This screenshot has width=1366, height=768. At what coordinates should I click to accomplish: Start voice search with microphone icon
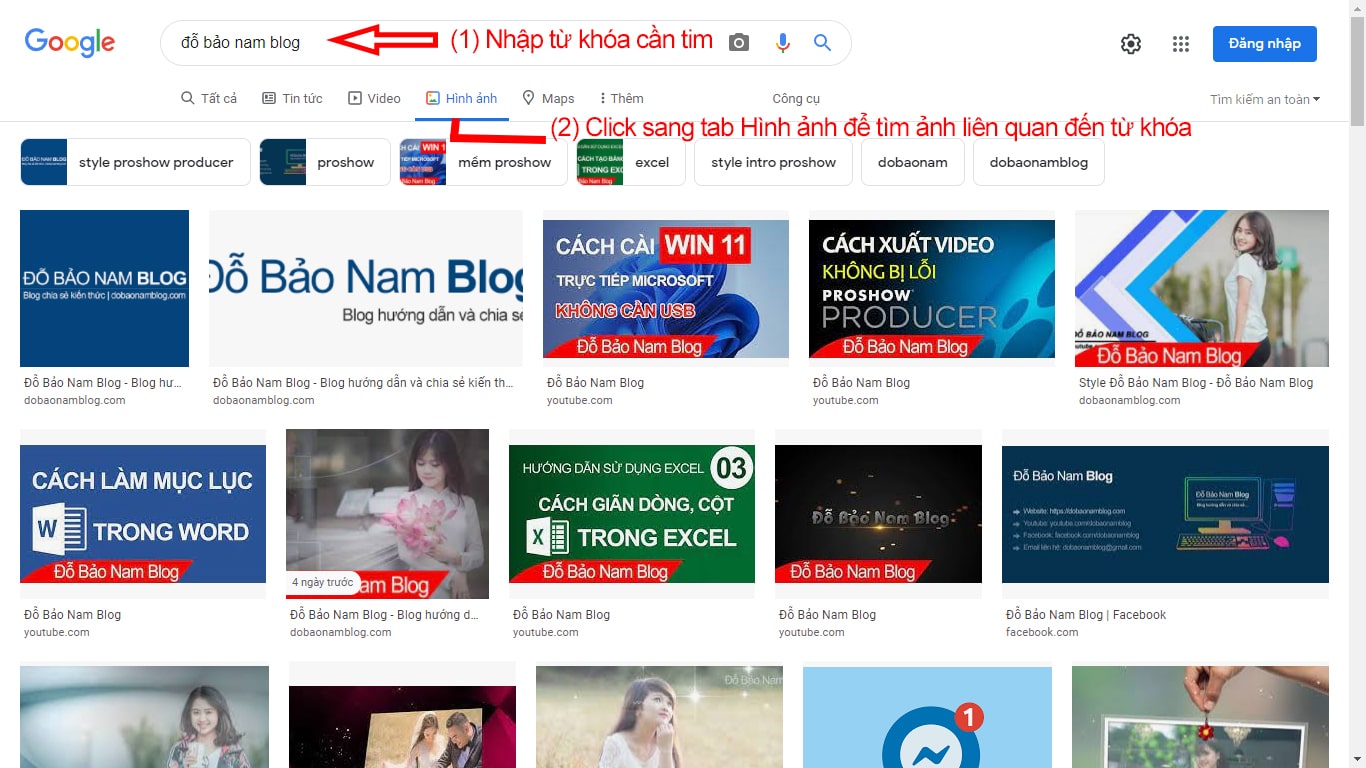click(x=783, y=43)
